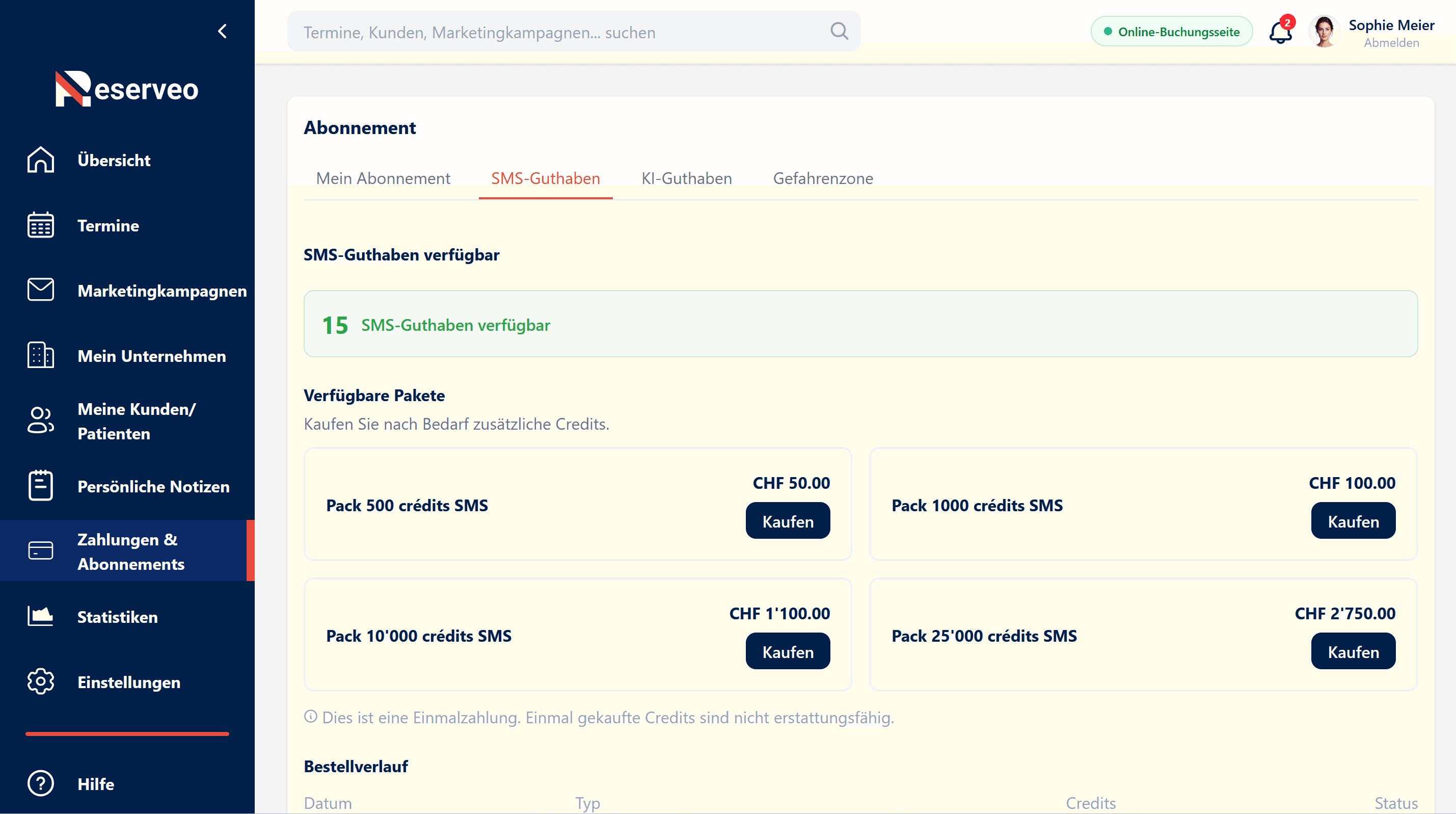Click the Sophie Meier user name
Screen dimensions: 1456x814
point(1392,25)
